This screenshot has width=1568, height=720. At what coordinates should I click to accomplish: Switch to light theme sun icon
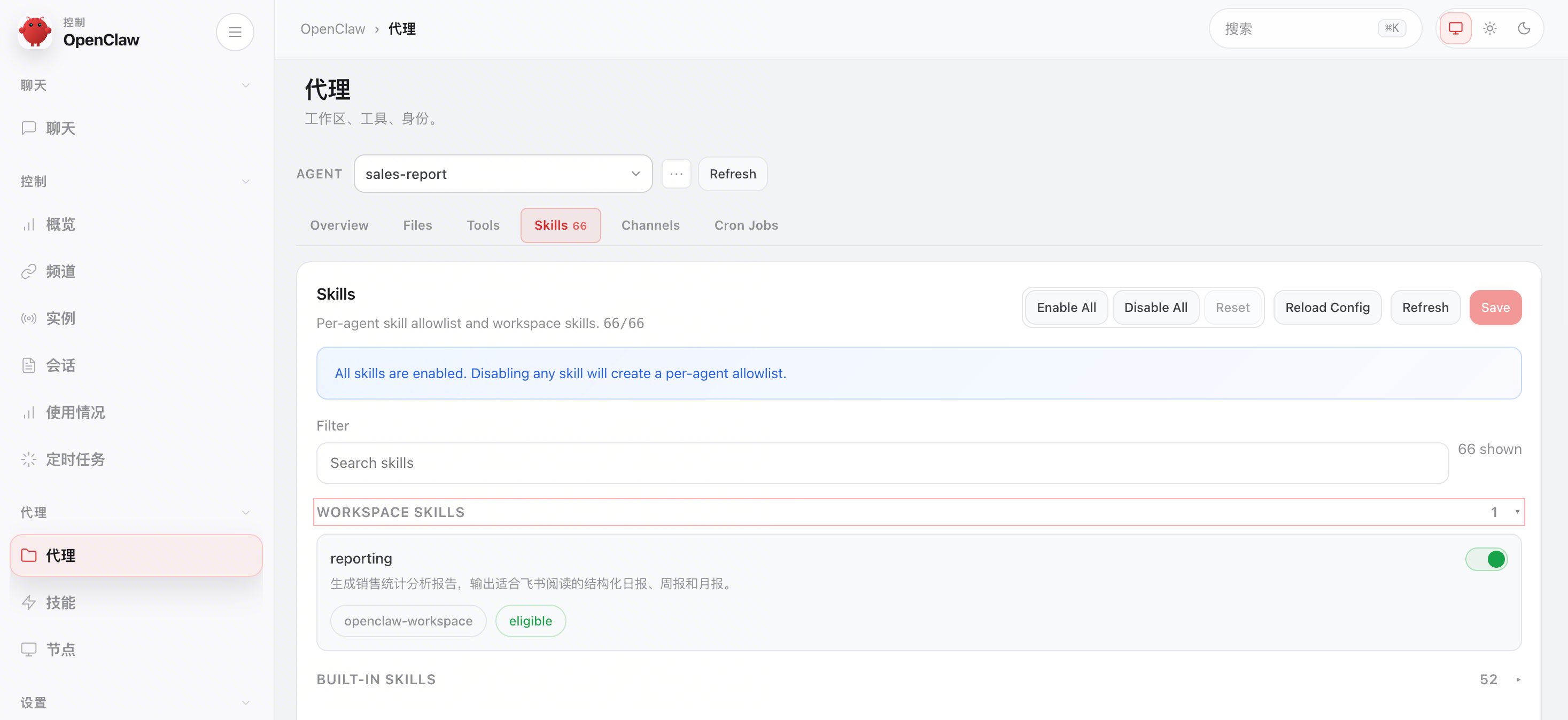1489,29
